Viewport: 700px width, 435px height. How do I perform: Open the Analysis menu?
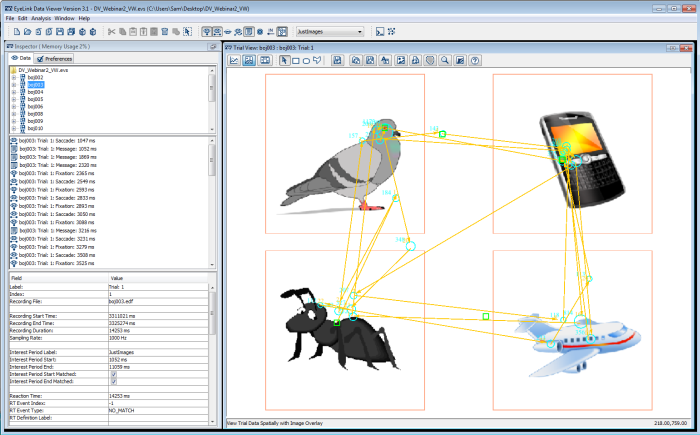click(41, 18)
